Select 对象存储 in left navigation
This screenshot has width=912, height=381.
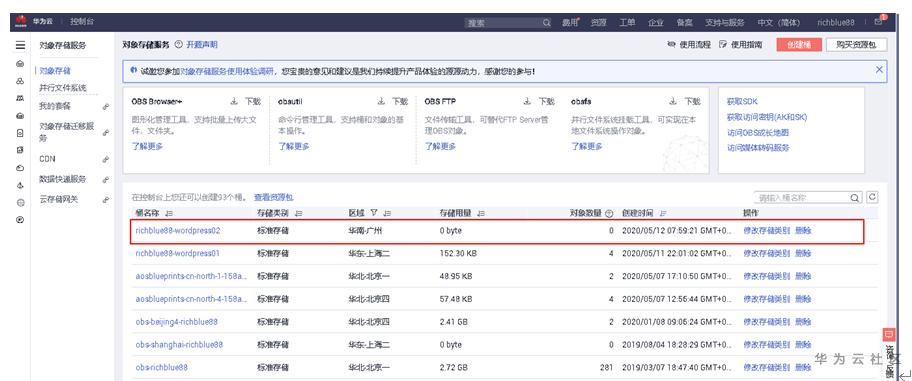pyautogui.click(x=55, y=71)
